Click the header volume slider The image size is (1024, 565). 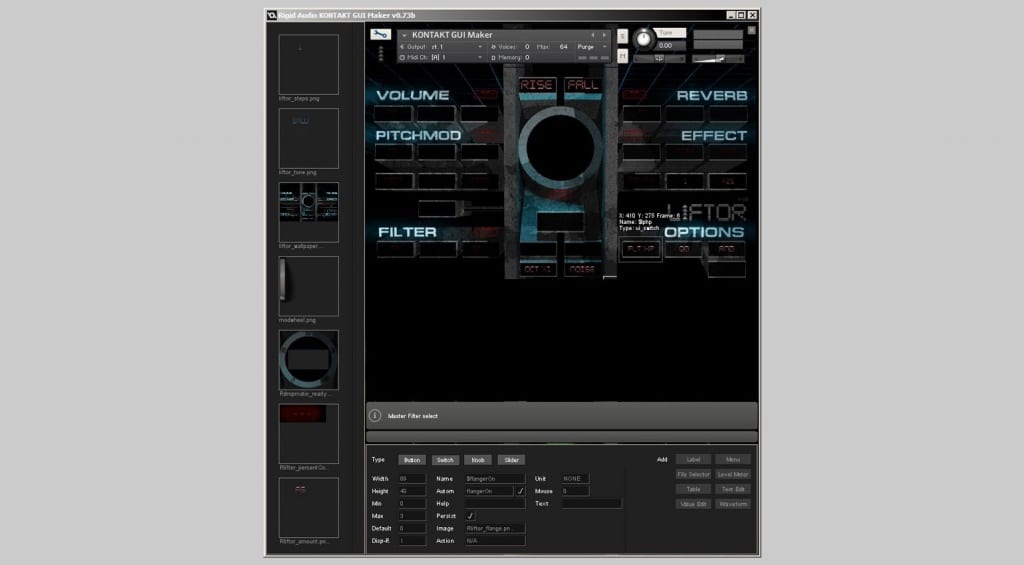[x=718, y=59]
